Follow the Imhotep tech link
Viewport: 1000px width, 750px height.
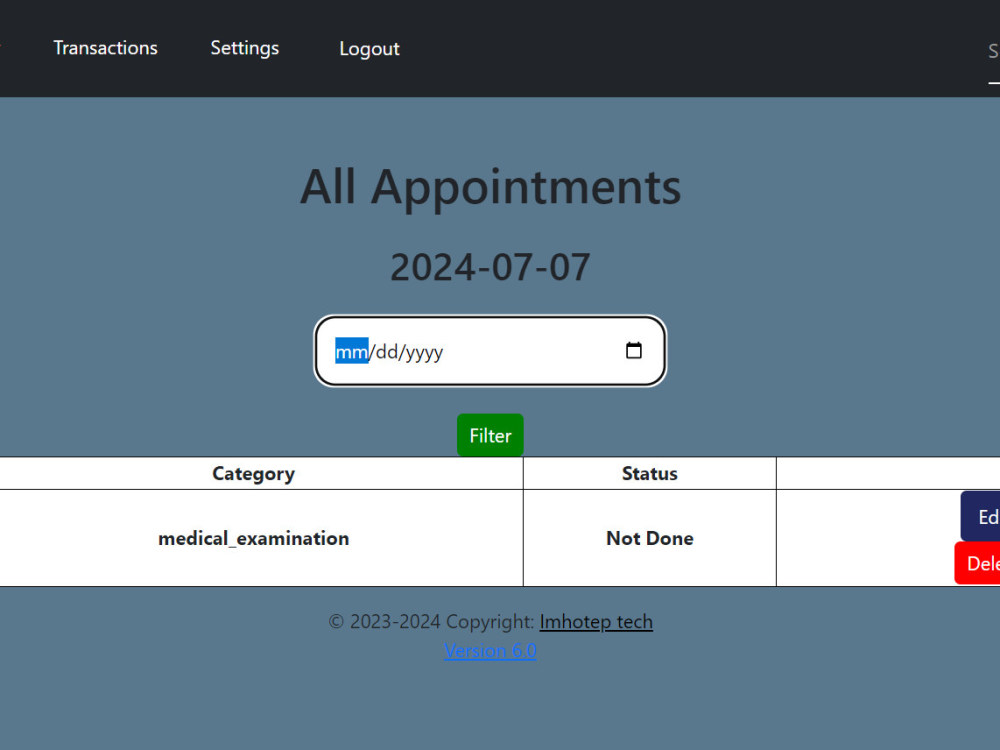click(x=596, y=622)
